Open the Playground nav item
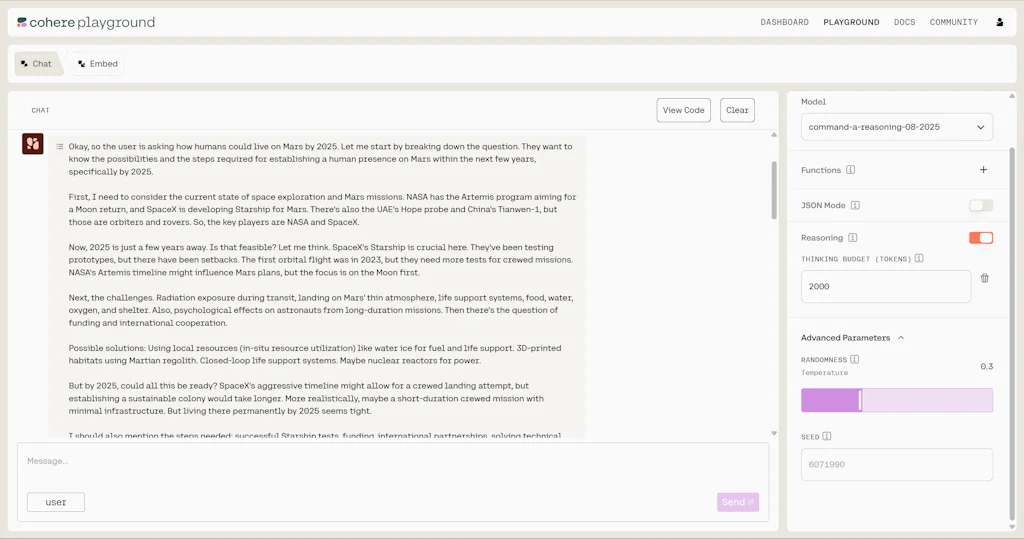 (851, 22)
